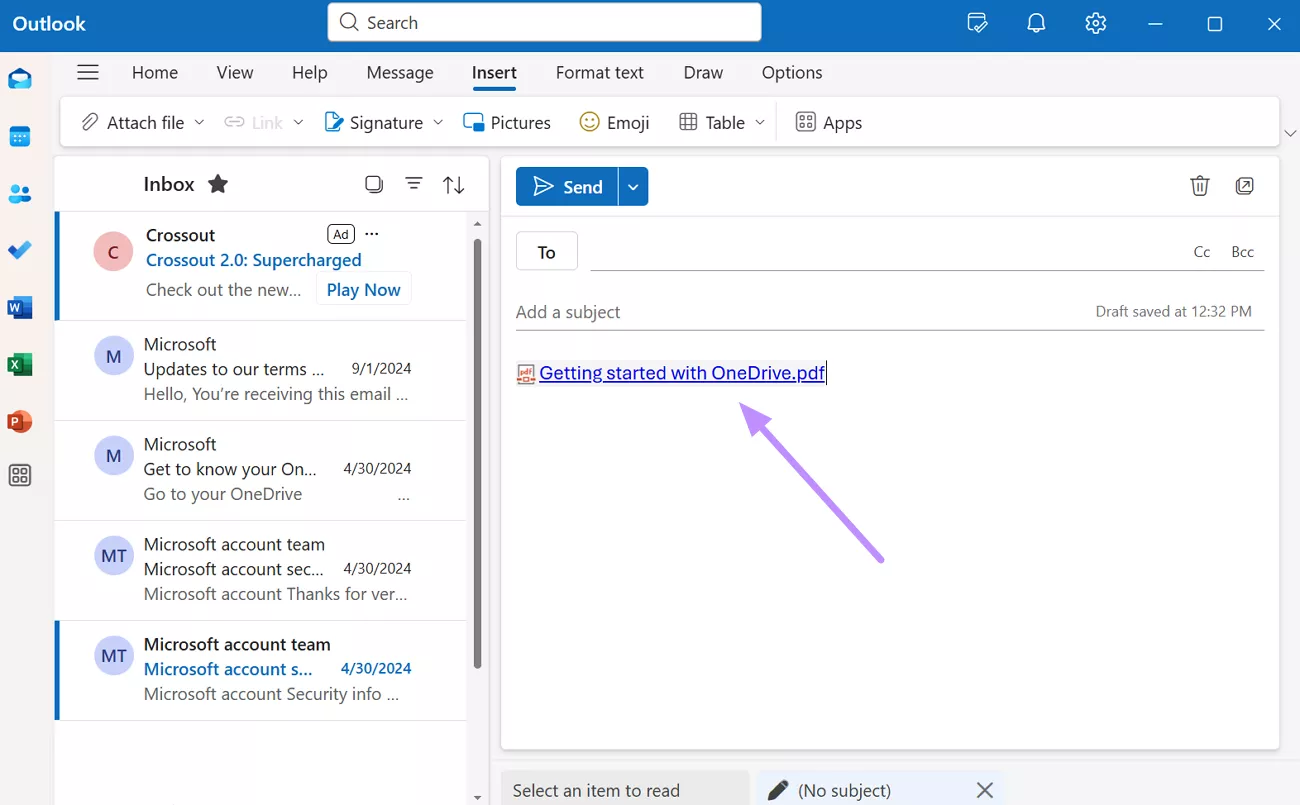
Task: Open Excel from the app sidebar
Action: pyautogui.click(x=20, y=364)
